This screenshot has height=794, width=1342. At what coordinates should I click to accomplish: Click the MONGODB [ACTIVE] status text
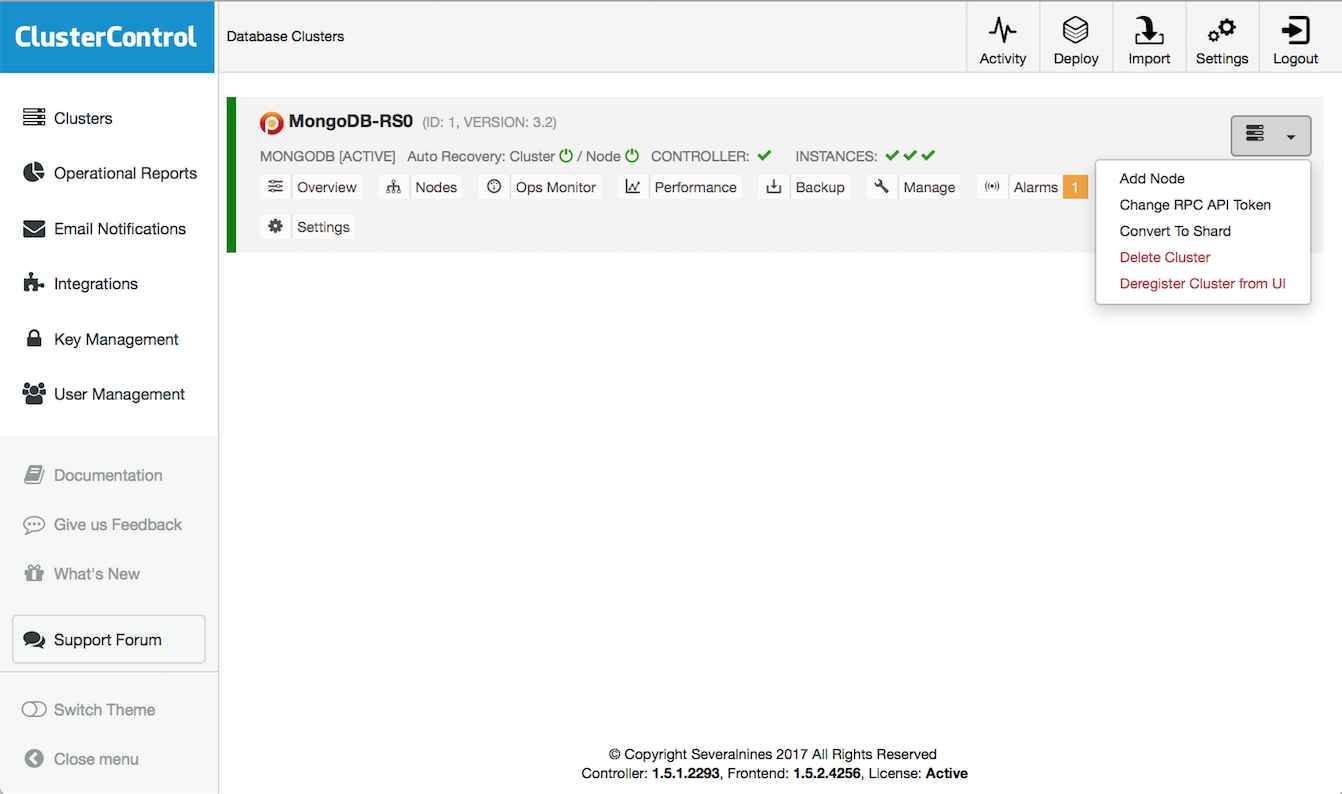coord(328,156)
